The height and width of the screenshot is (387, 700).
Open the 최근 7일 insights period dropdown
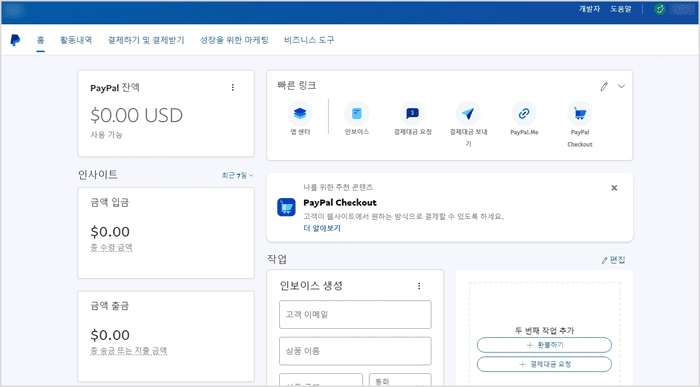238,175
